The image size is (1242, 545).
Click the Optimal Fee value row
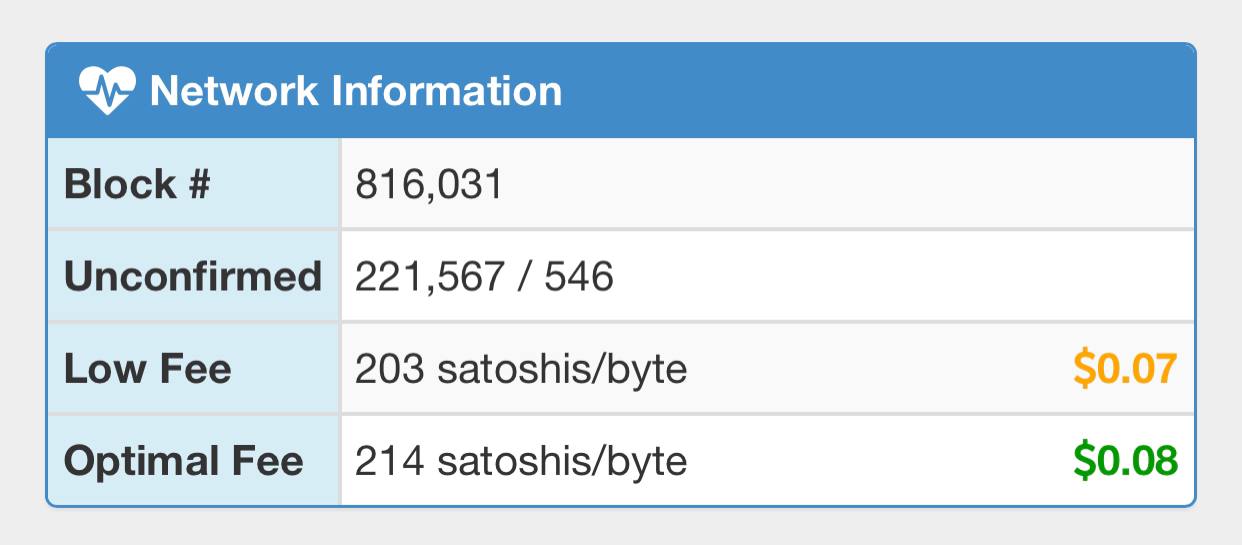[768, 460]
